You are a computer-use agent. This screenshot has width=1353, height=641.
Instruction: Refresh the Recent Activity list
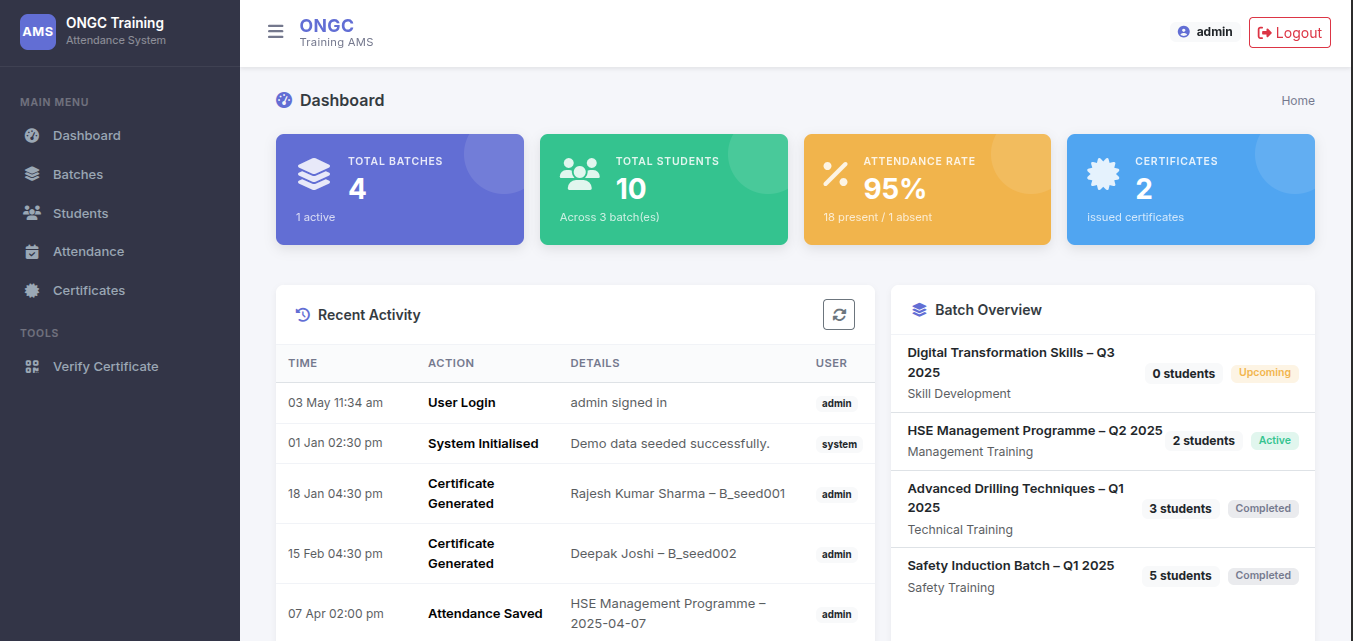point(839,314)
